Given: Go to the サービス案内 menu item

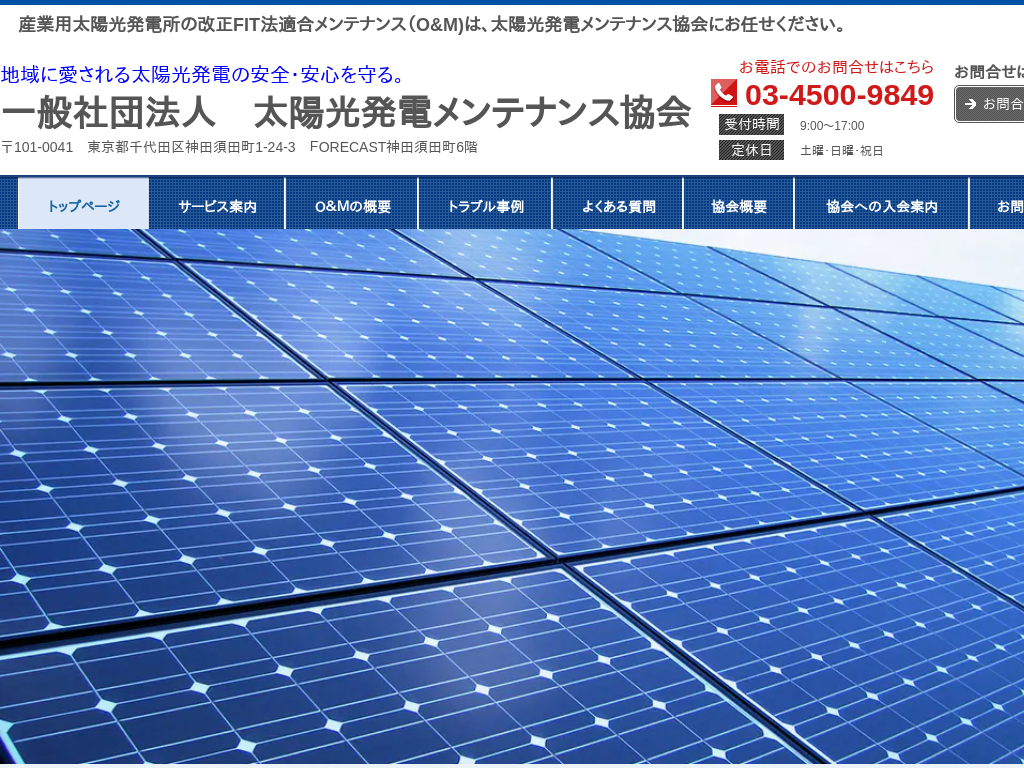Looking at the screenshot, I should [x=217, y=206].
